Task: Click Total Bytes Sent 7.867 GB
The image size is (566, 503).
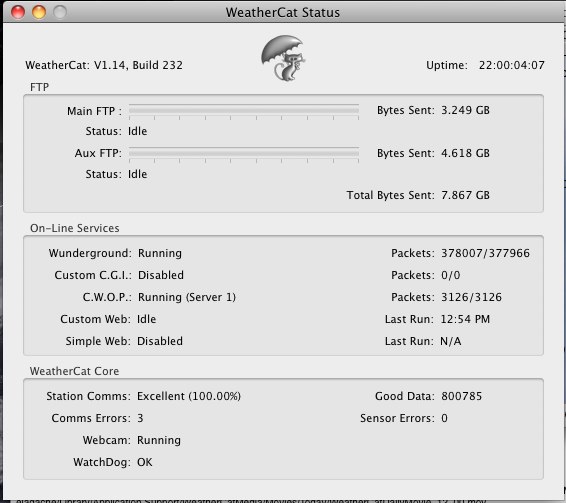Action: pos(465,195)
